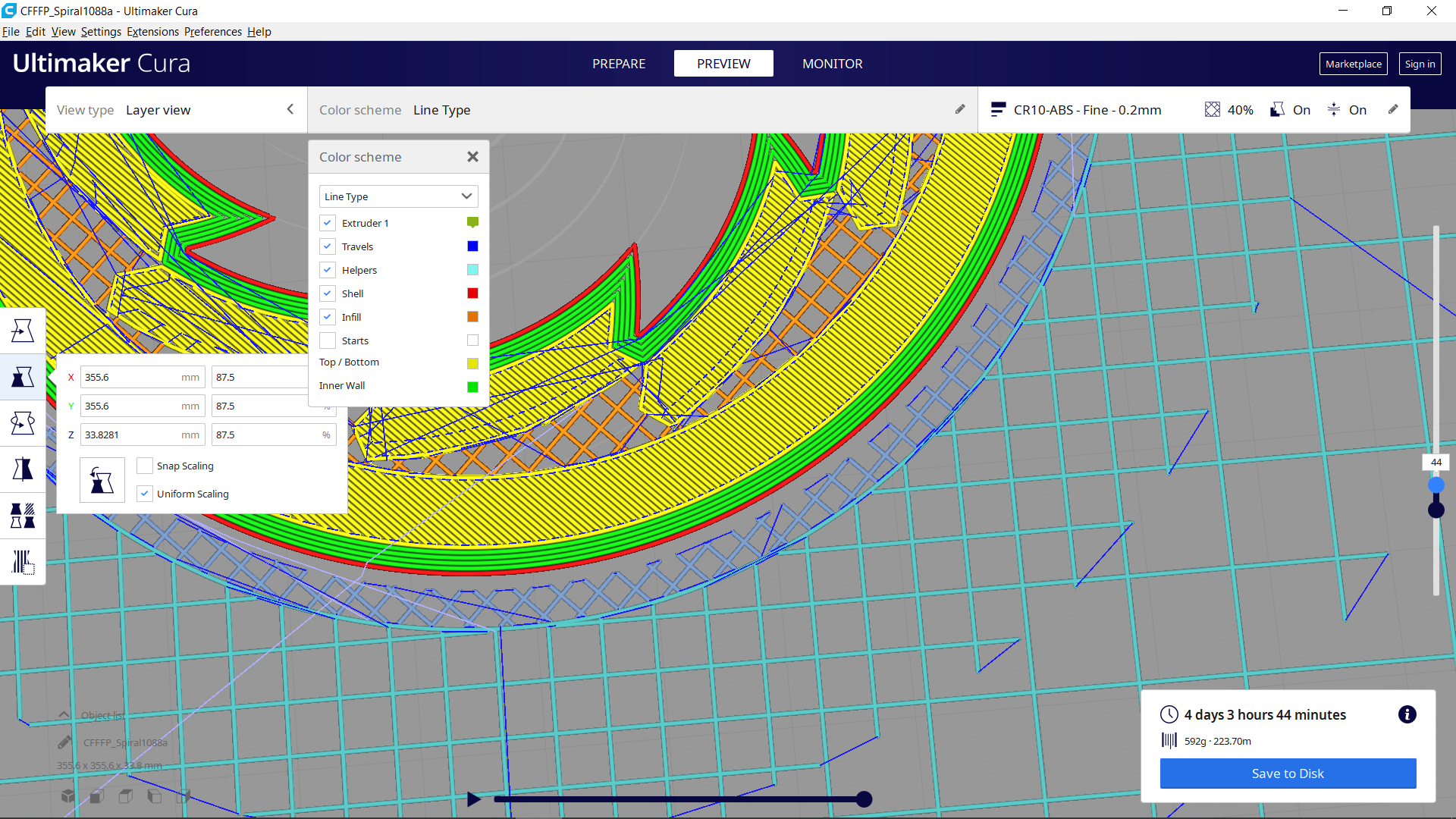Collapse the View type panel chevron
The height and width of the screenshot is (819, 1456).
click(290, 109)
